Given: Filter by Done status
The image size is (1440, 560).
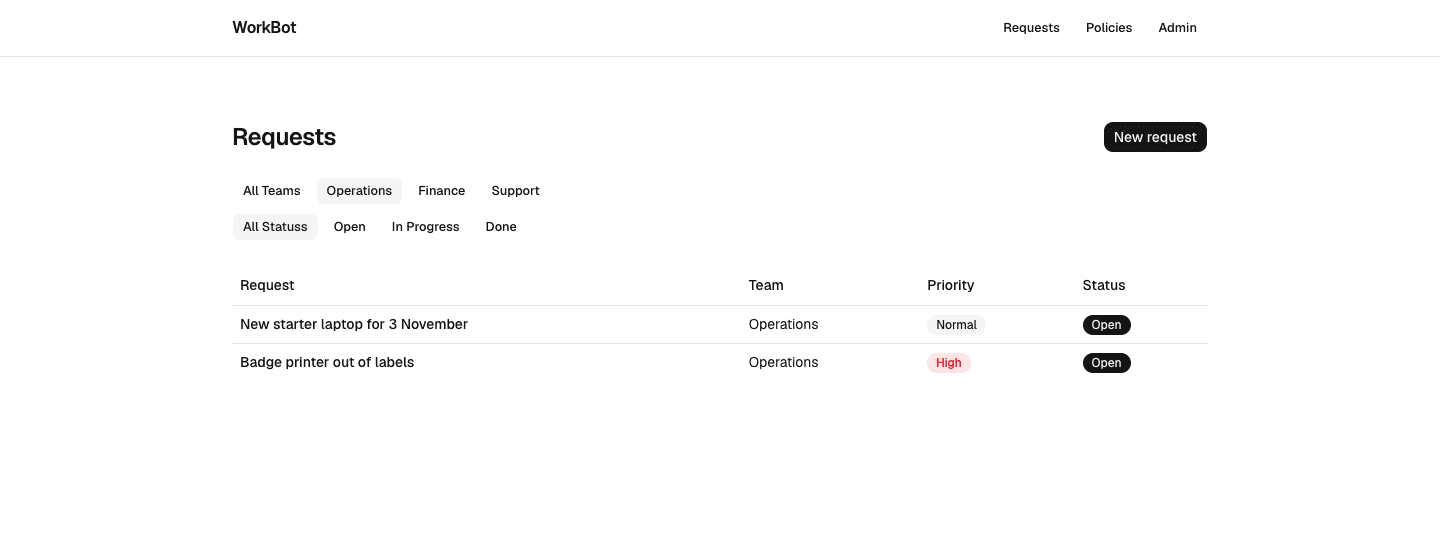Looking at the screenshot, I should pos(501,227).
